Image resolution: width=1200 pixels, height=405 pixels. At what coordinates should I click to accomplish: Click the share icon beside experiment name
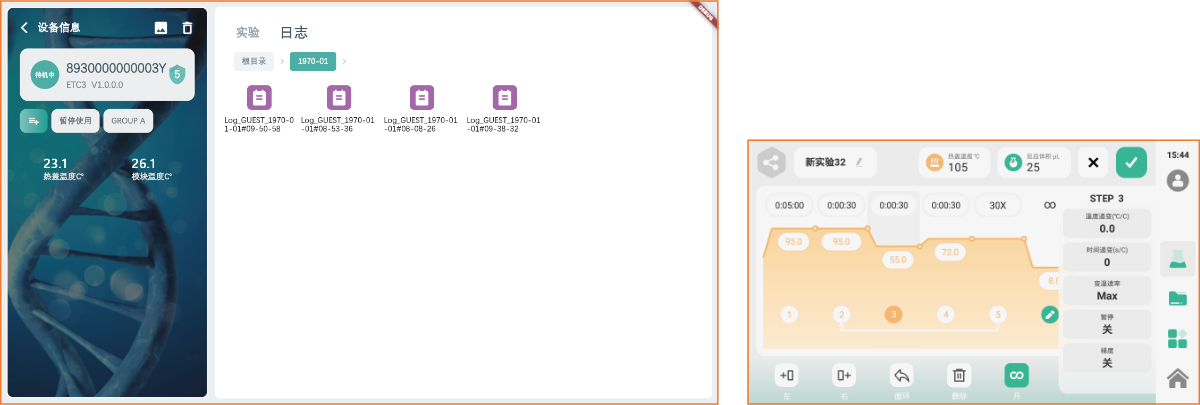point(770,162)
